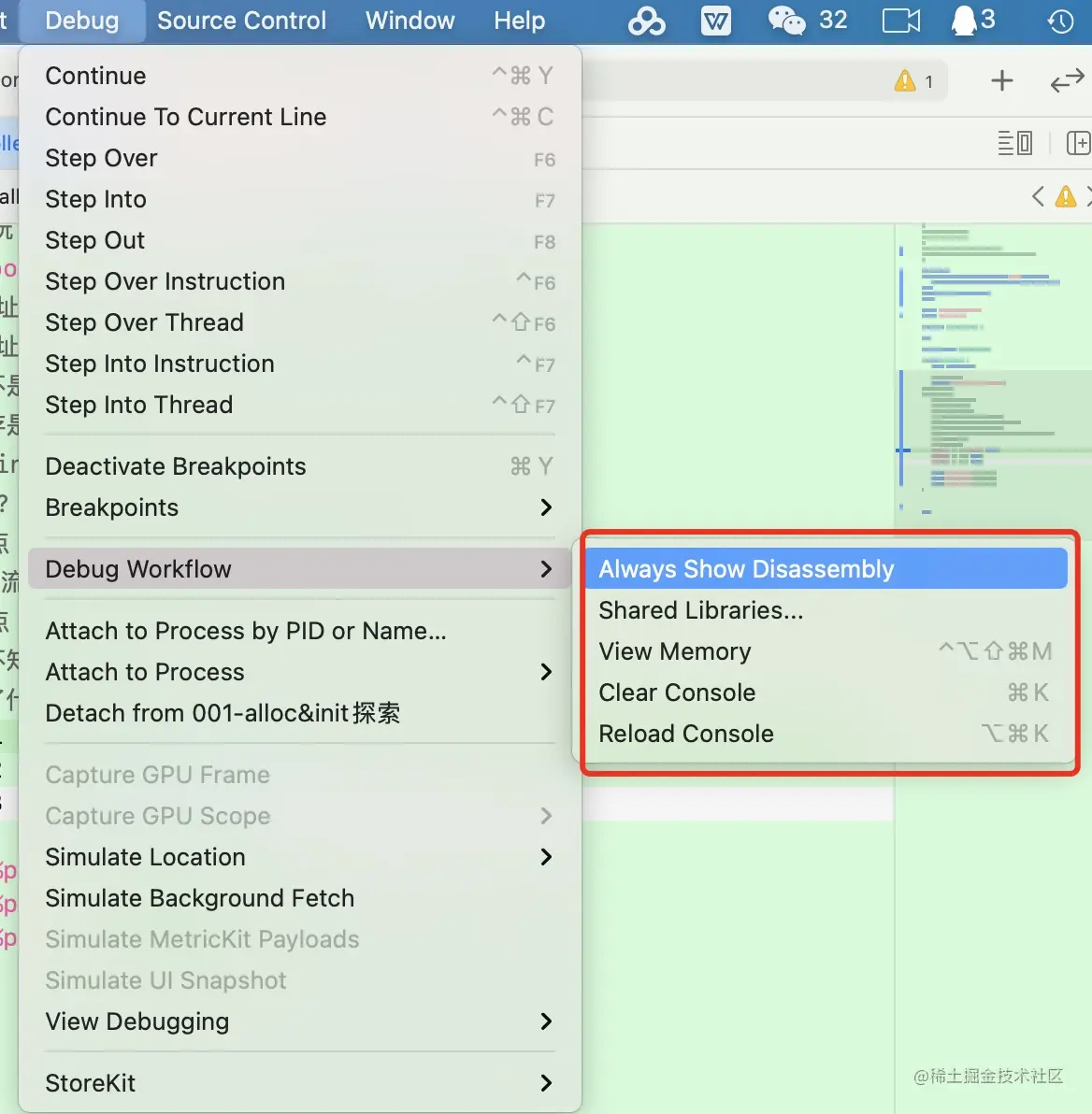This screenshot has height=1114, width=1092.
Task: Select Detach from 001-alloc&init探索
Action: (299, 713)
